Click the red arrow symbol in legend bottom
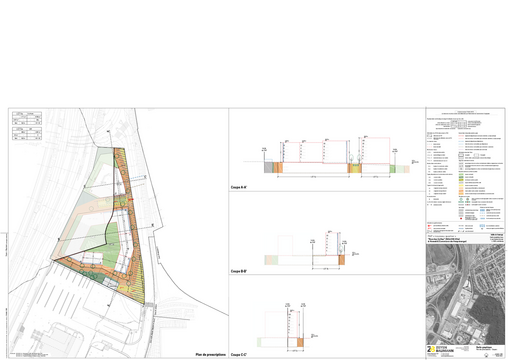The image size is (508, 360). tap(430, 226)
